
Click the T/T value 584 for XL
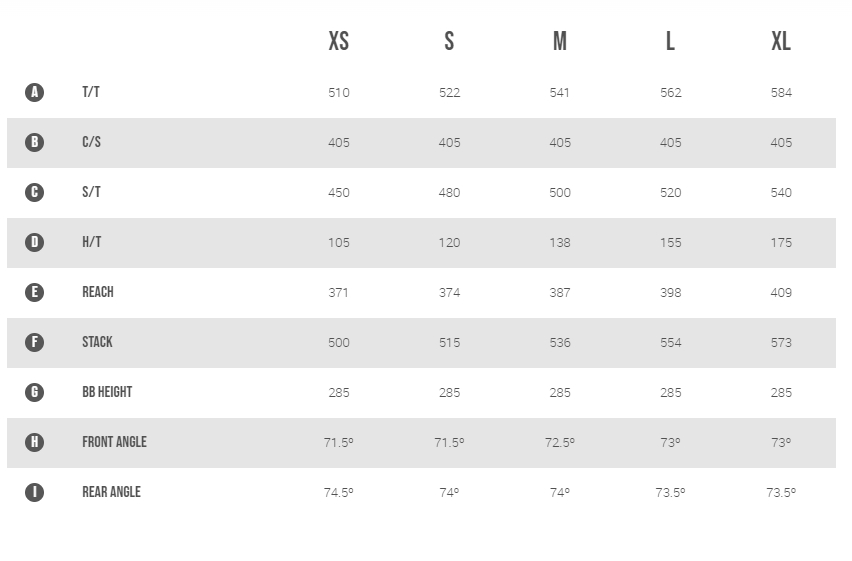pyautogui.click(x=781, y=92)
